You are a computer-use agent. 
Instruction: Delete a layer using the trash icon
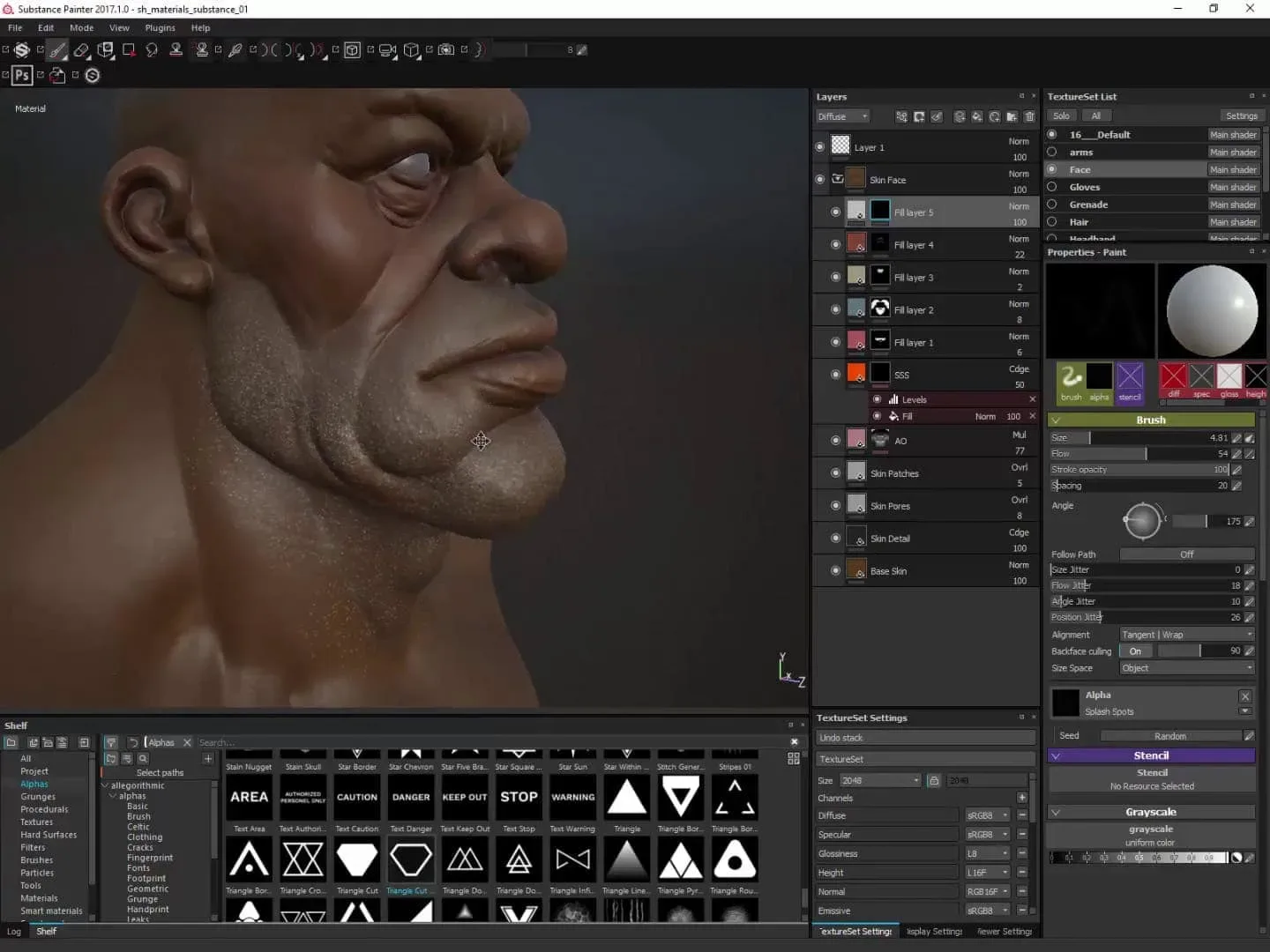tap(1029, 116)
